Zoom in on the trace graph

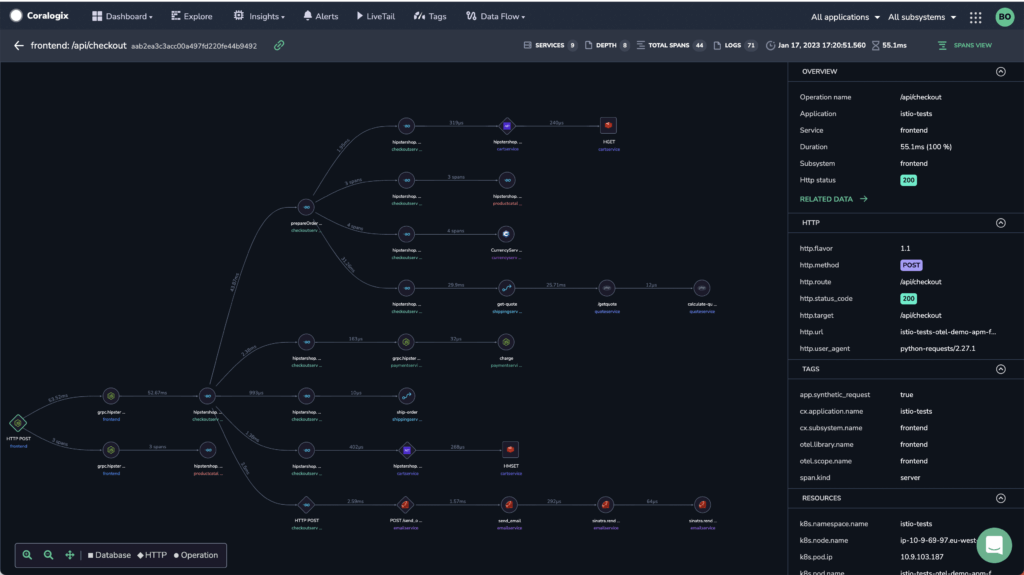27,555
